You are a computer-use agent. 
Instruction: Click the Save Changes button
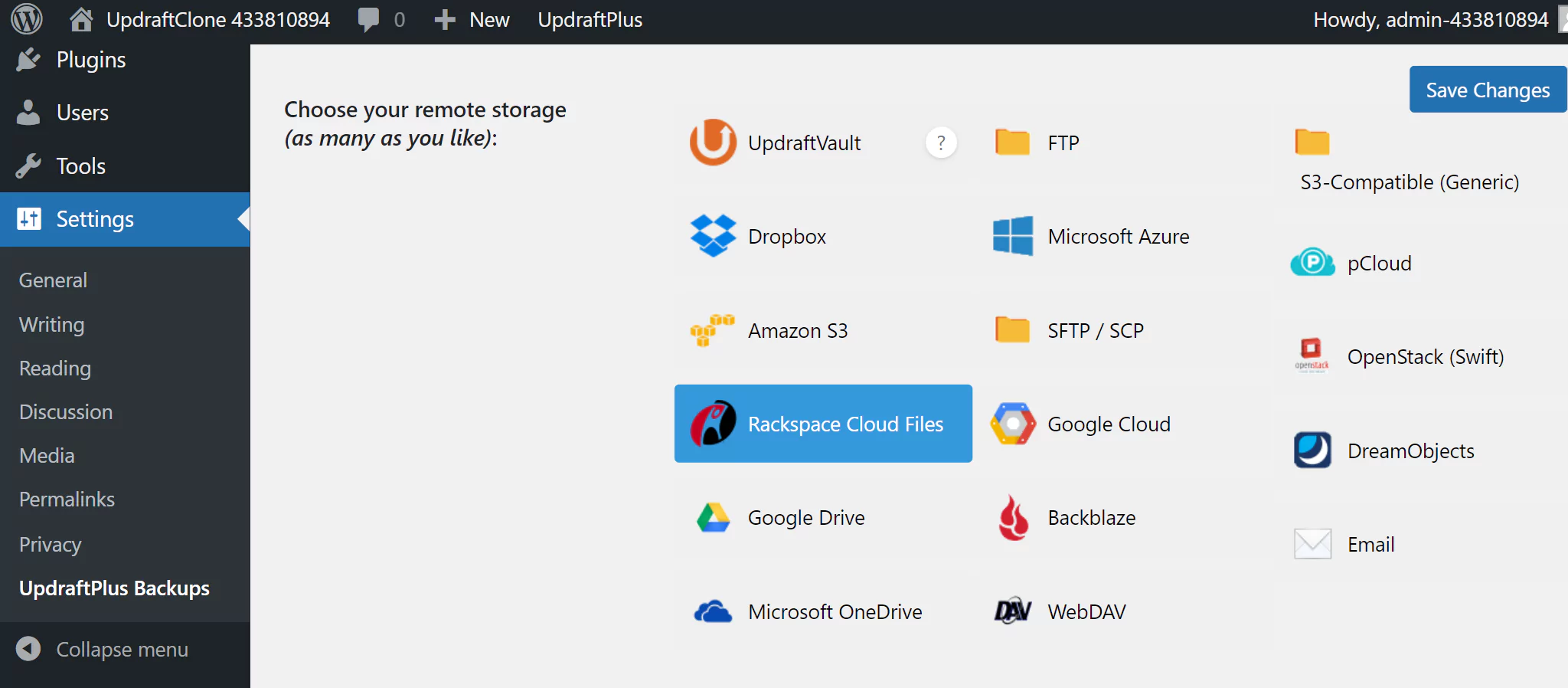tap(1488, 90)
